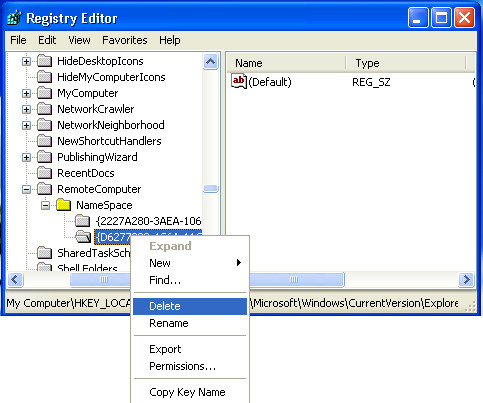Click the {2227A280-3AEA key folder icon
The height and width of the screenshot is (403, 483).
[x=82, y=221]
